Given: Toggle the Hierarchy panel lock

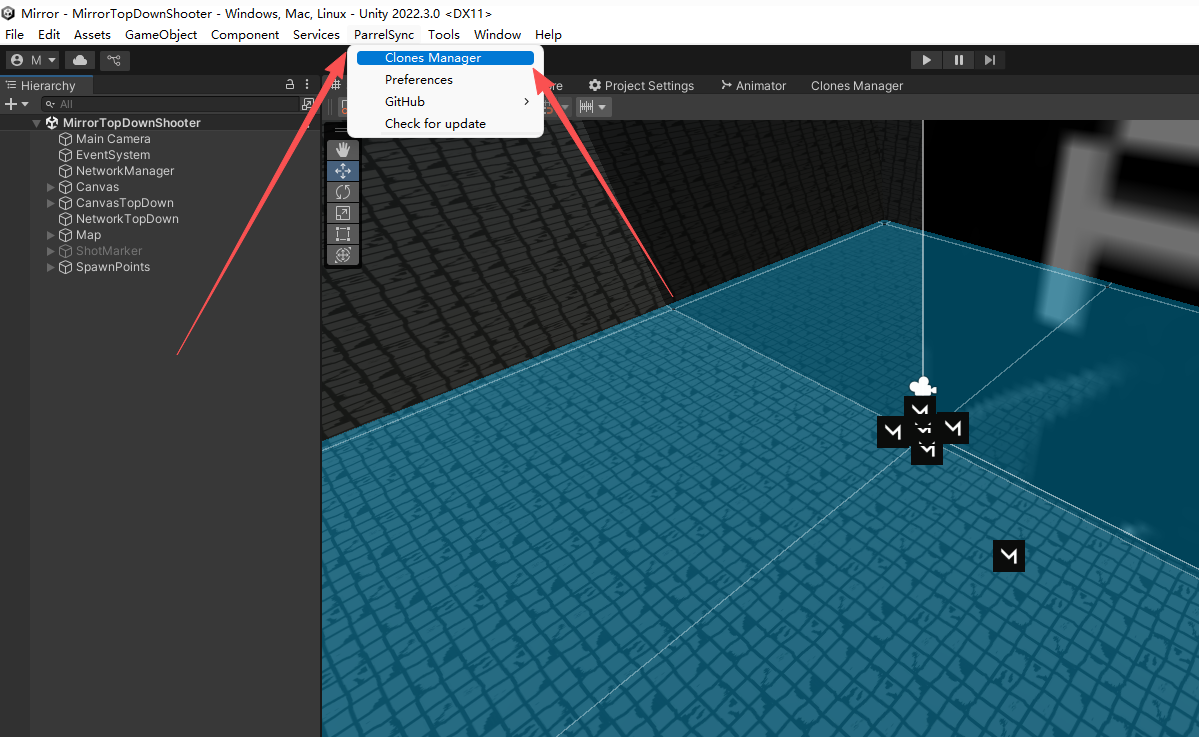Looking at the screenshot, I should point(290,85).
